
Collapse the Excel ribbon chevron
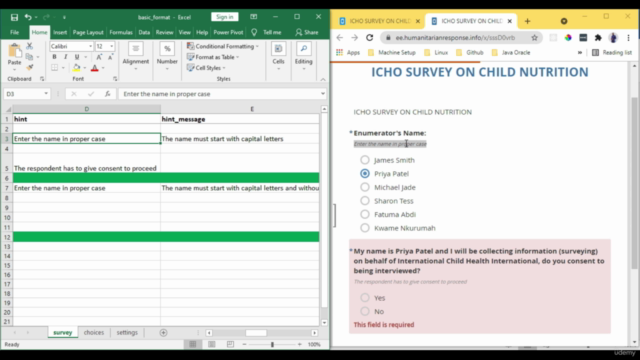pos(323,79)
